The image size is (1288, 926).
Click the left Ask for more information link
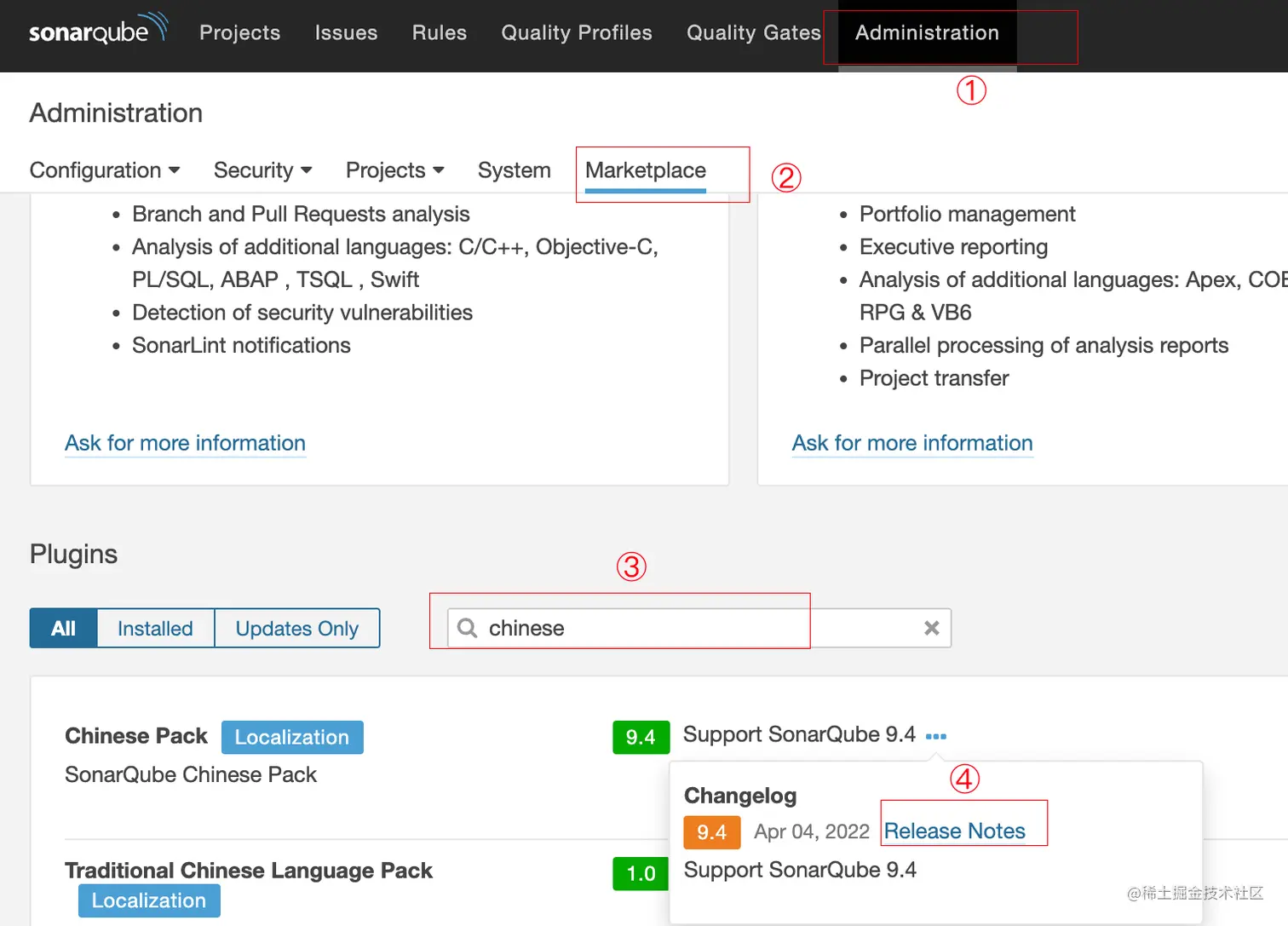click(x=185, y=443)
